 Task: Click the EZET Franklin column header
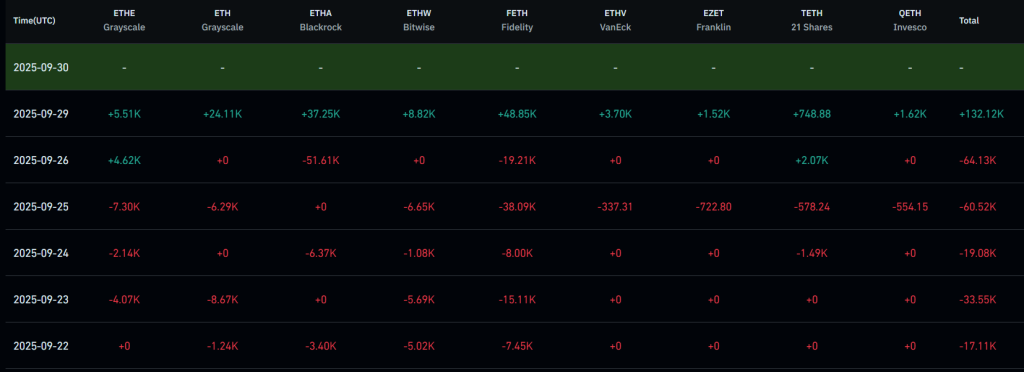713,20
